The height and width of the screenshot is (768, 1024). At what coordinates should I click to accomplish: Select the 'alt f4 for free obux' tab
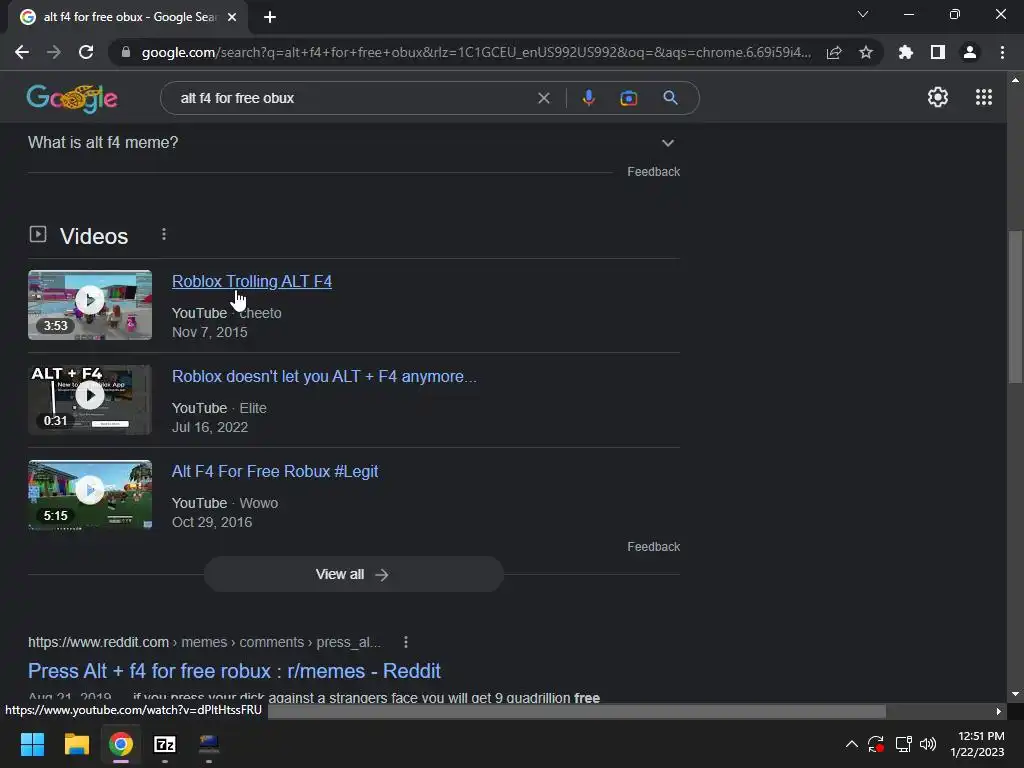click(x=129, y=17)
